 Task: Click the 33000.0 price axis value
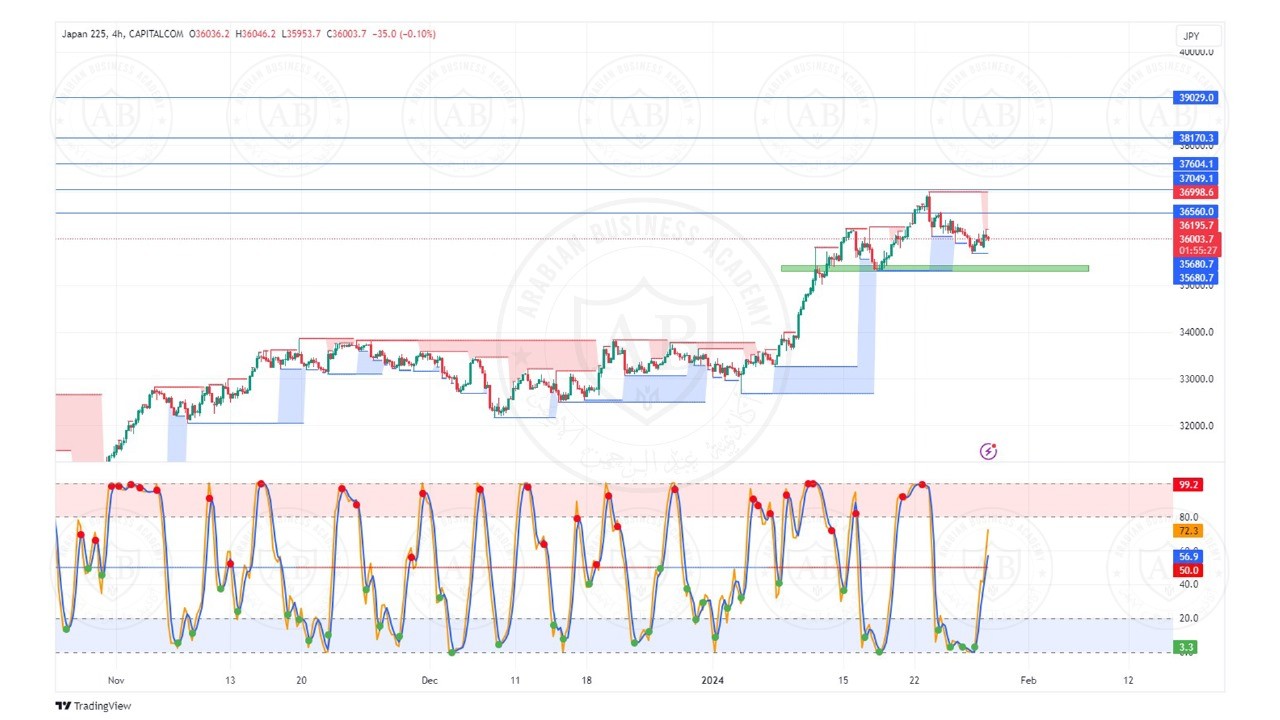click(x=1196, y=379)
